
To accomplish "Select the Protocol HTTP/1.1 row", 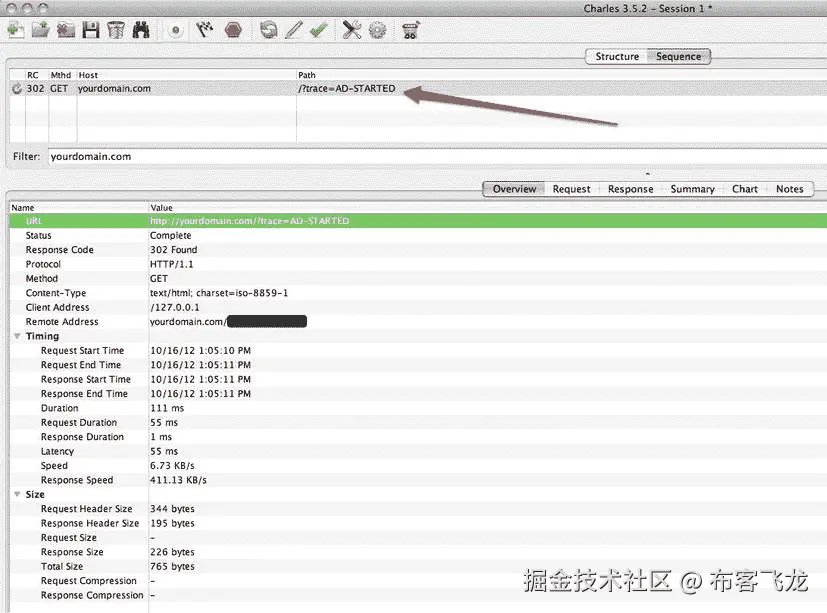I will click(x=418, y=264).
